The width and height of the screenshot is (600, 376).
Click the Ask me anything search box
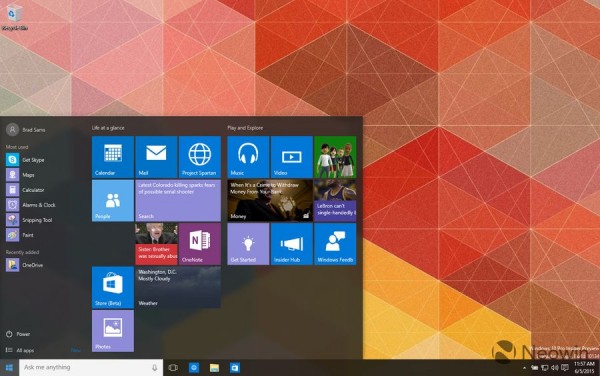(91, 368)
